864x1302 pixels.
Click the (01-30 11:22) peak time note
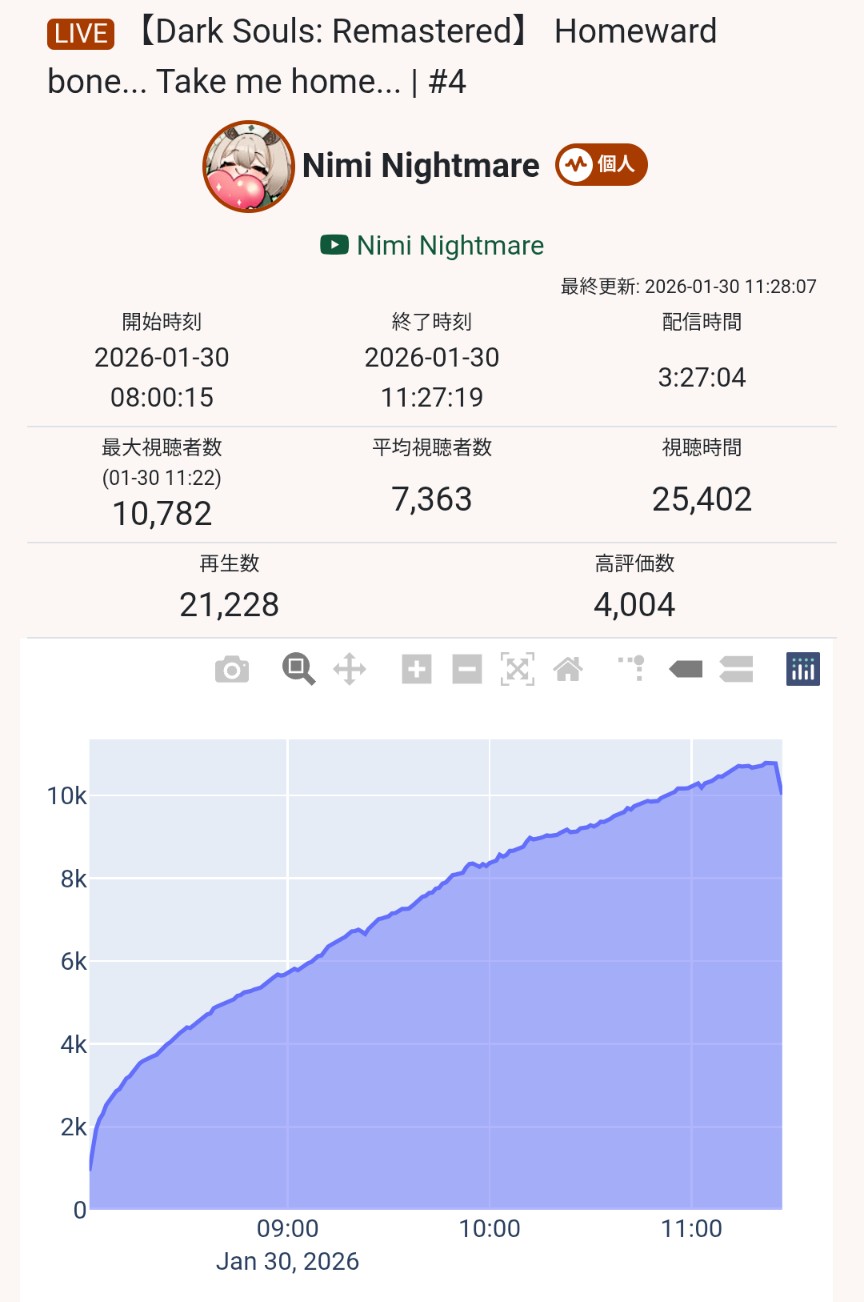click(162, 479)
